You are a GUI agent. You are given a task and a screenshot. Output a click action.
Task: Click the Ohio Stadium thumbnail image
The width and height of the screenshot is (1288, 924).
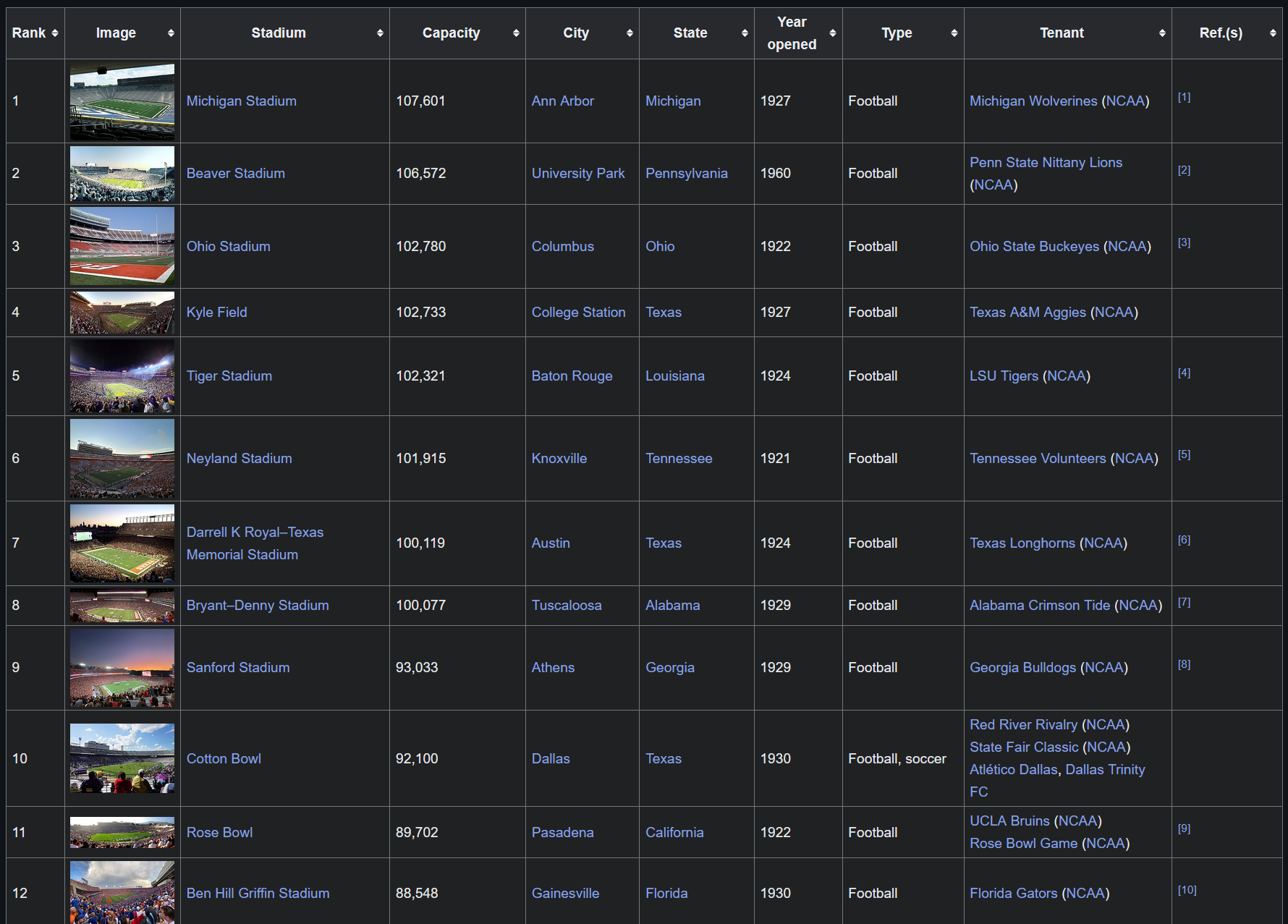coord(122,246)
